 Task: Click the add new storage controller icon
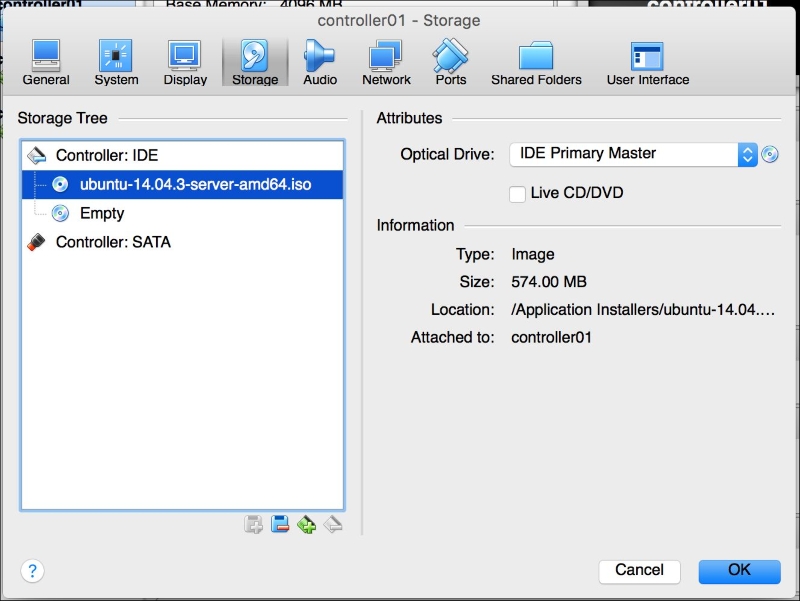tap(306, 524)
